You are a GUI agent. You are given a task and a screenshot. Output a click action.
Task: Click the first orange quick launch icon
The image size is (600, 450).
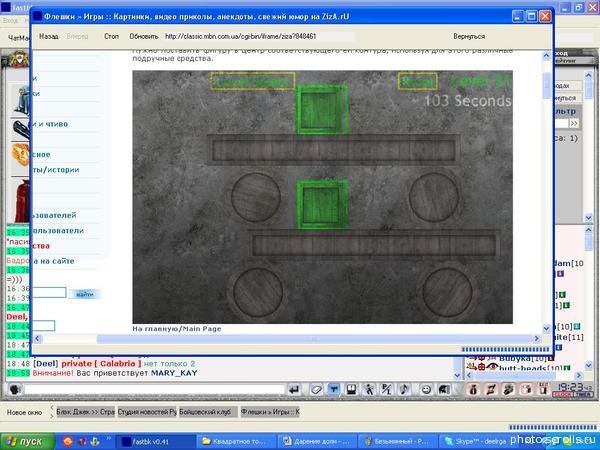68,441
